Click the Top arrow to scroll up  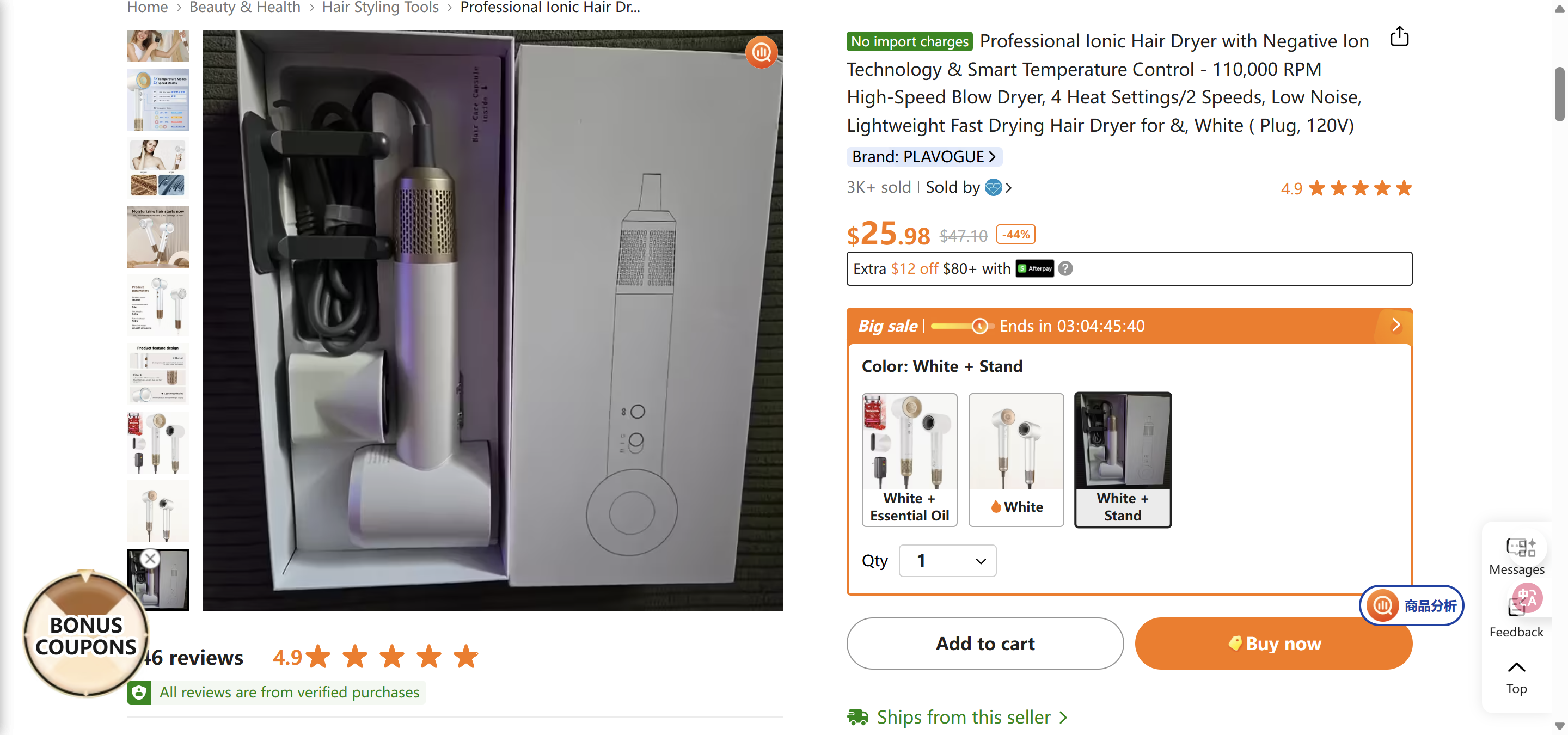(x=1516, y=668)
